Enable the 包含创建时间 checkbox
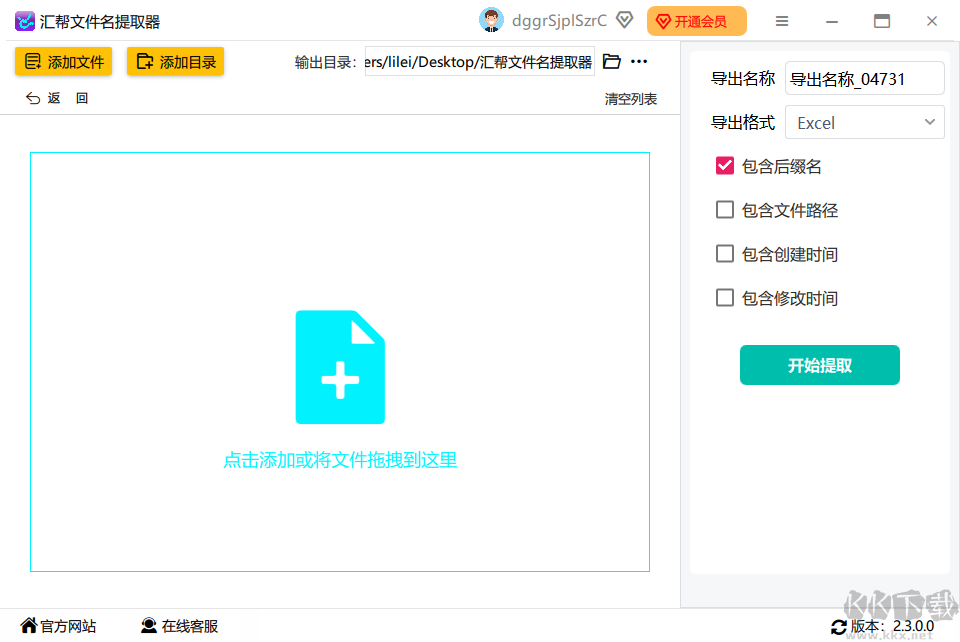The height and width of the screenshot is (642, 960). point(724,254)
